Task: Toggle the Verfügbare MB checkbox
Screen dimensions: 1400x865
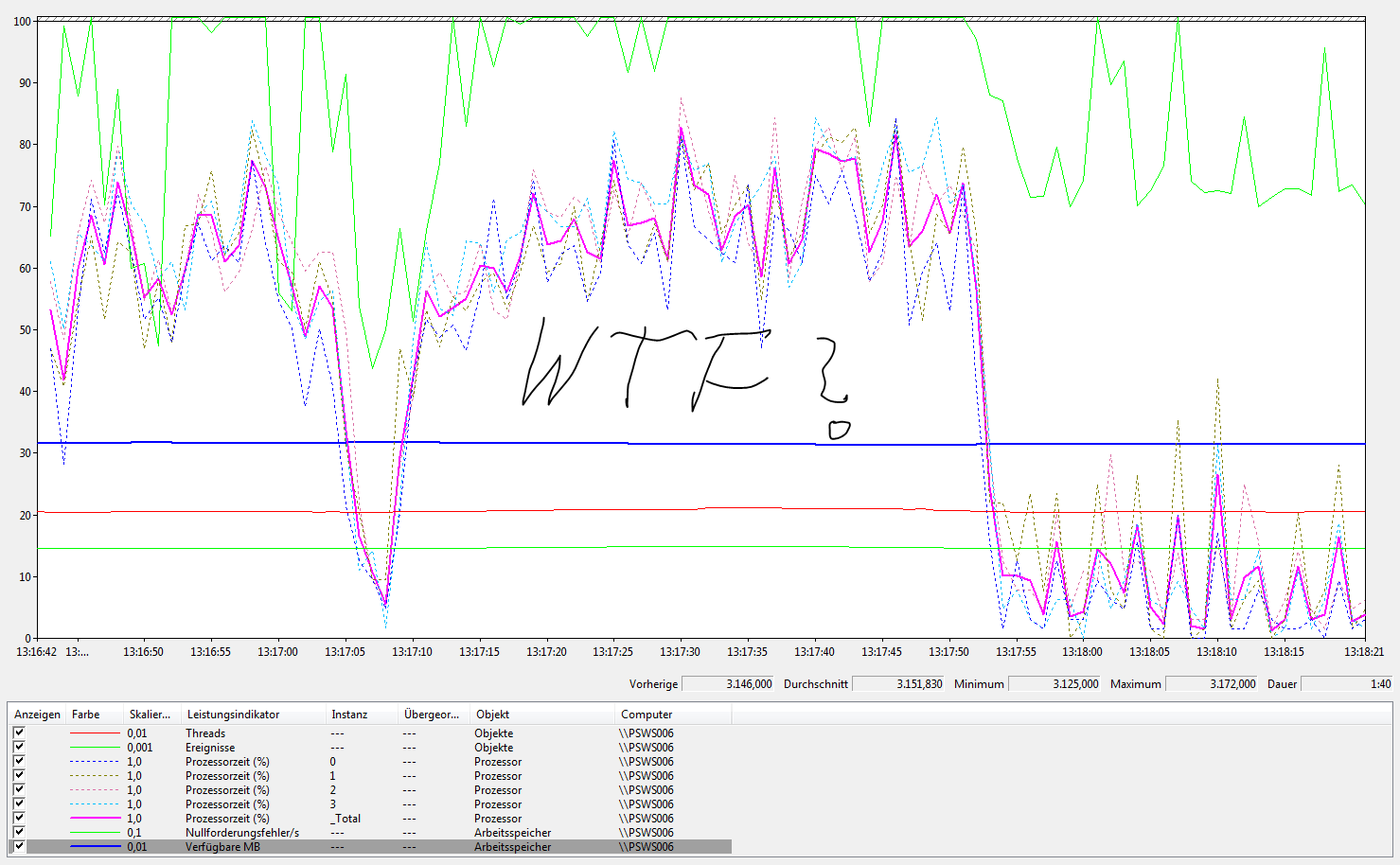Action: (x=19, y=846)
